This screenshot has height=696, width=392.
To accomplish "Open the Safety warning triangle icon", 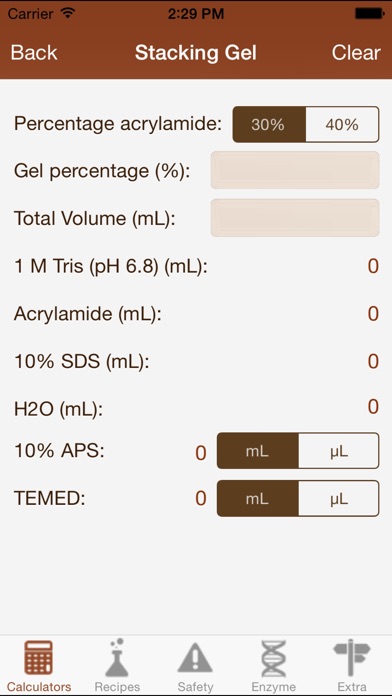I will [x=195, y=658].
